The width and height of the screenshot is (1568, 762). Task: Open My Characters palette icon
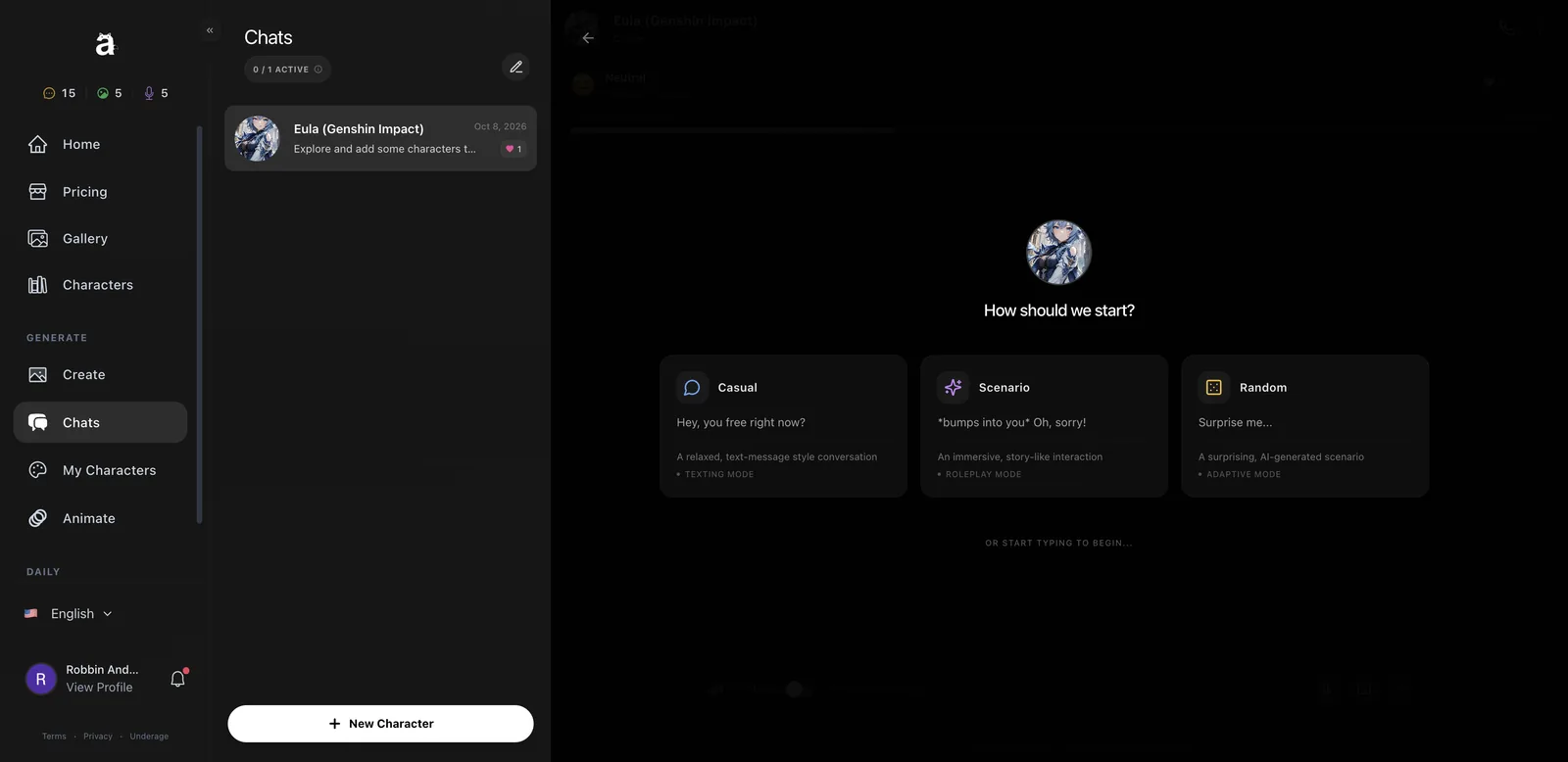pyautogui.click(x=38, y=470)
